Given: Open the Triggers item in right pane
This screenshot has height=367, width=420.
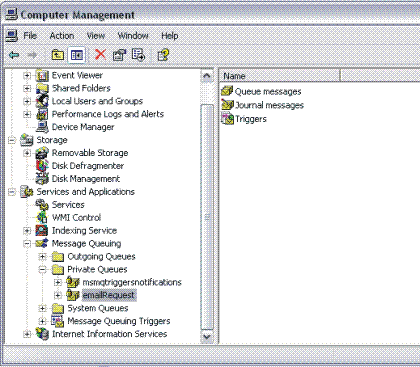Looking at the screenshot, I should [x=244, y=119].
